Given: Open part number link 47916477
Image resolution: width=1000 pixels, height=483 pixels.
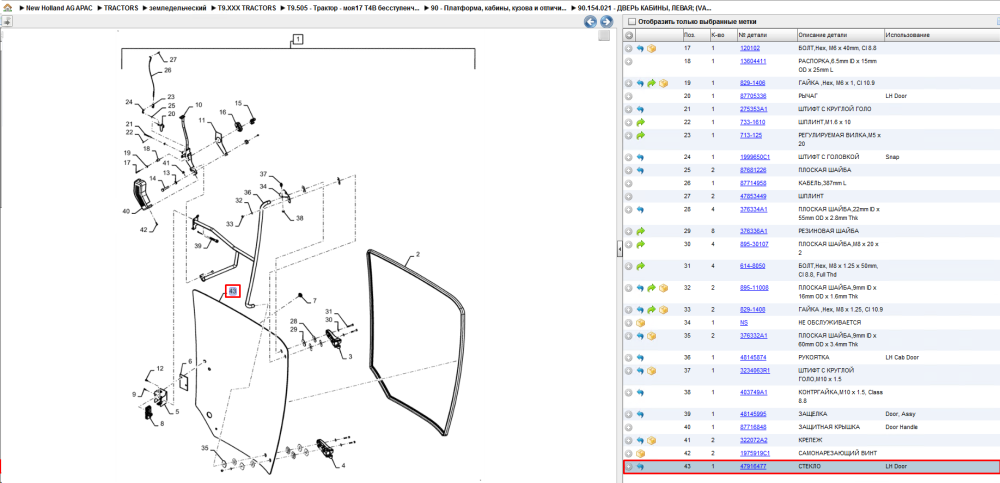Looking at the screenshot, I should (x=753, y=466).
